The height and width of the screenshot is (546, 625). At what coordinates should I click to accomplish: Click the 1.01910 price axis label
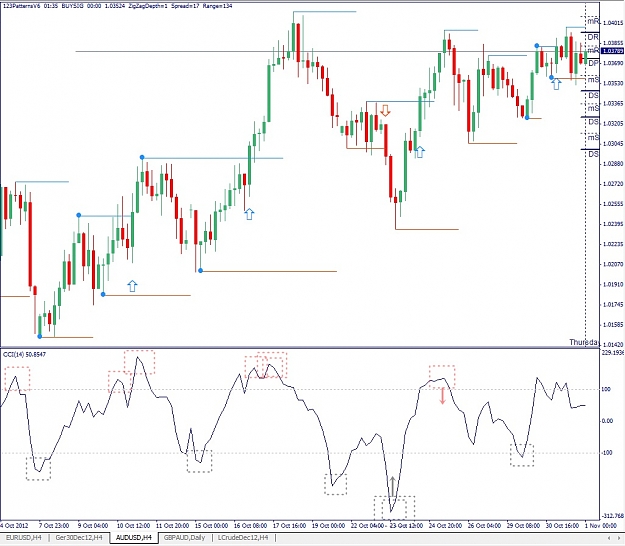coord(613,285)
